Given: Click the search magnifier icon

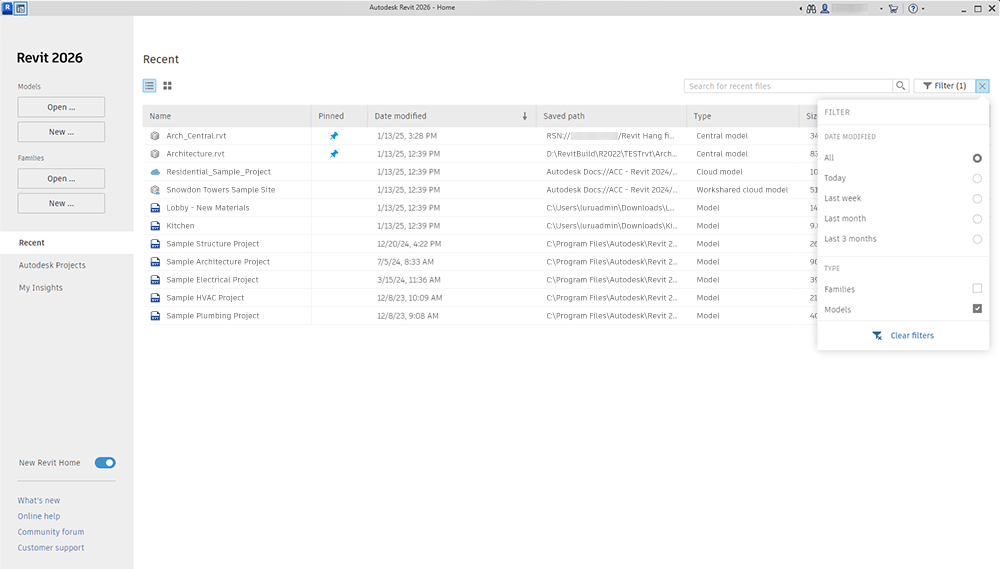Looking at the screenshot, I should (x=901, y=85).
